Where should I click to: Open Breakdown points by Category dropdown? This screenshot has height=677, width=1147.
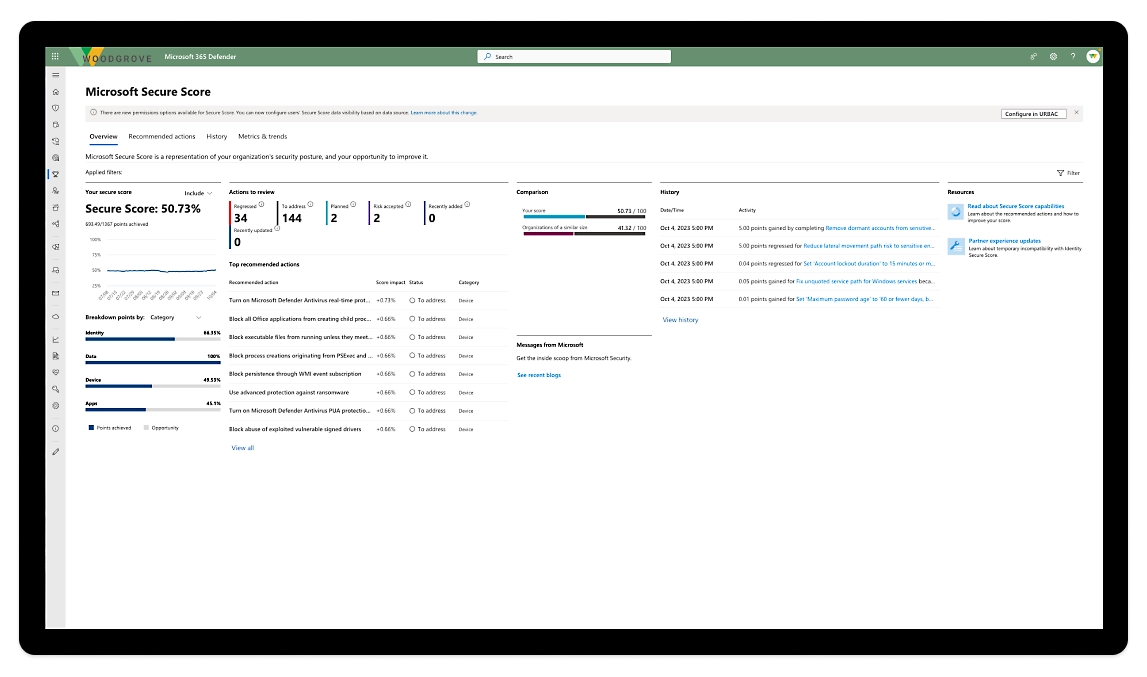175,317
